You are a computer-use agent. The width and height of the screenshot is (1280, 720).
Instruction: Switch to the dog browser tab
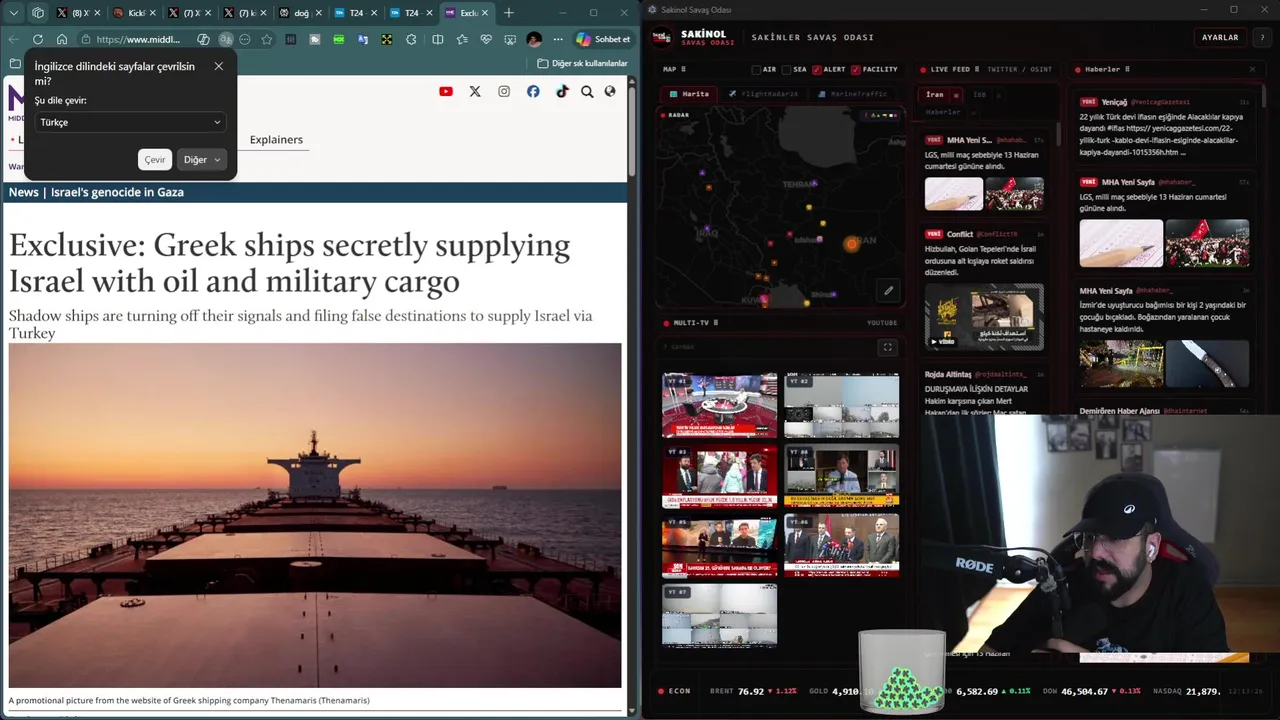pos(301,13)
